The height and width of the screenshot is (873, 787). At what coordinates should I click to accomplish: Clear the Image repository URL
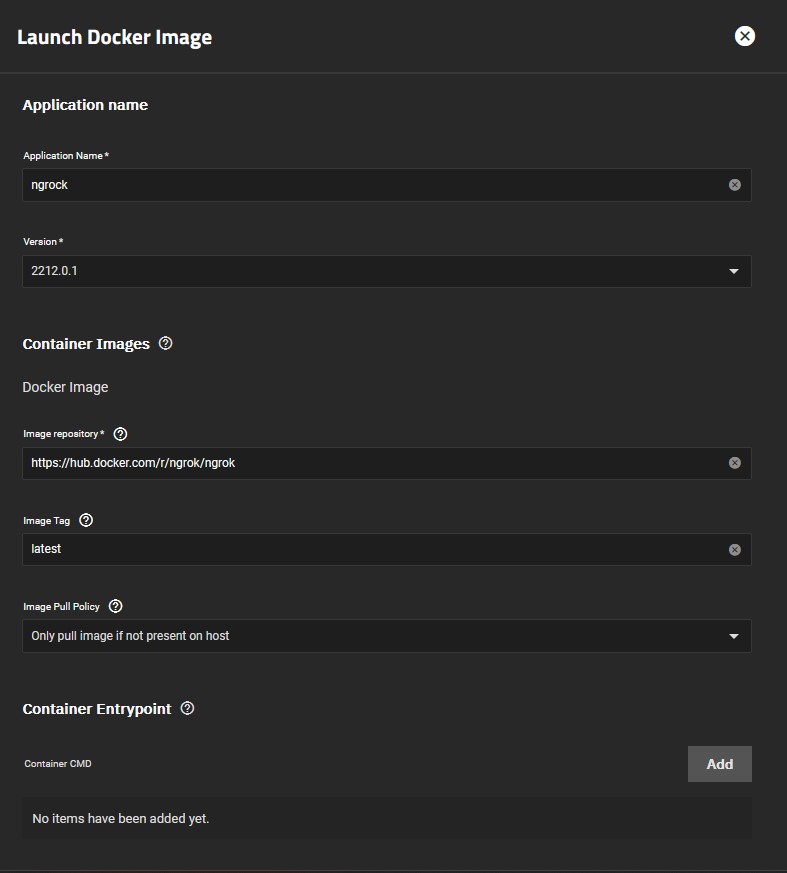(735, 463)
